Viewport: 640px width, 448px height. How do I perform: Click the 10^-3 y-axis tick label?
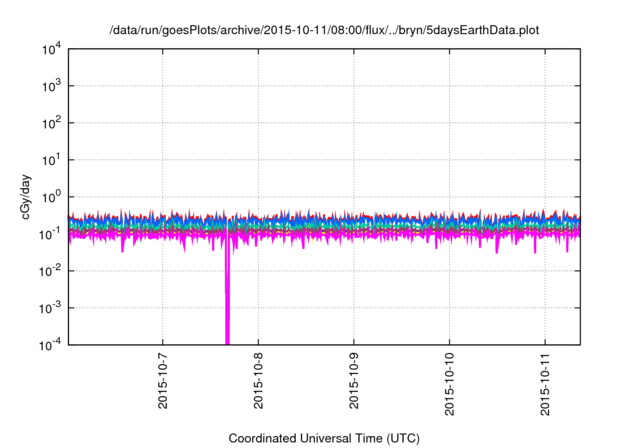point(51,308)
